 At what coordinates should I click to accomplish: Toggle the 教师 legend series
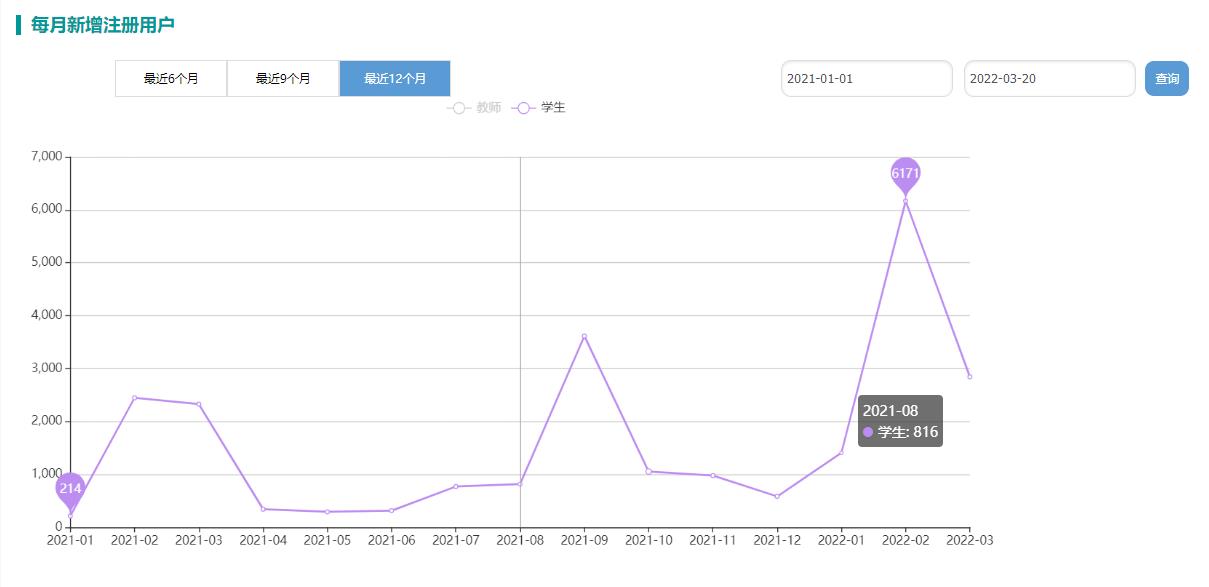point(475,108)
